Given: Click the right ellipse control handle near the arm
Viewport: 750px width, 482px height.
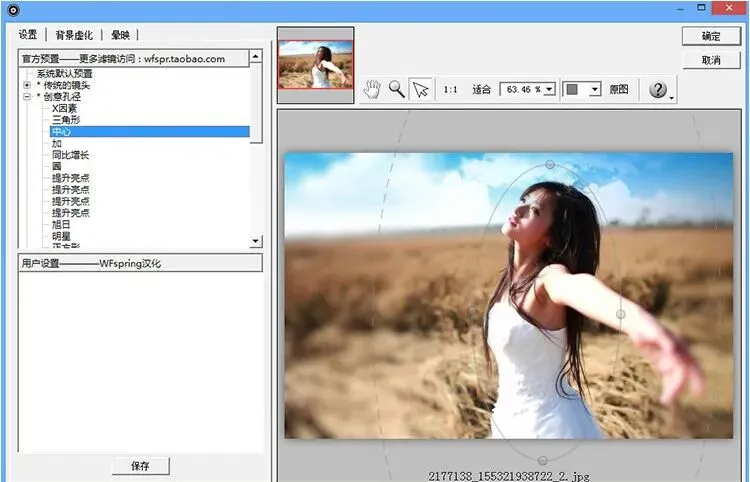Looking at the screenshot, I should click(x=620, y=314).
